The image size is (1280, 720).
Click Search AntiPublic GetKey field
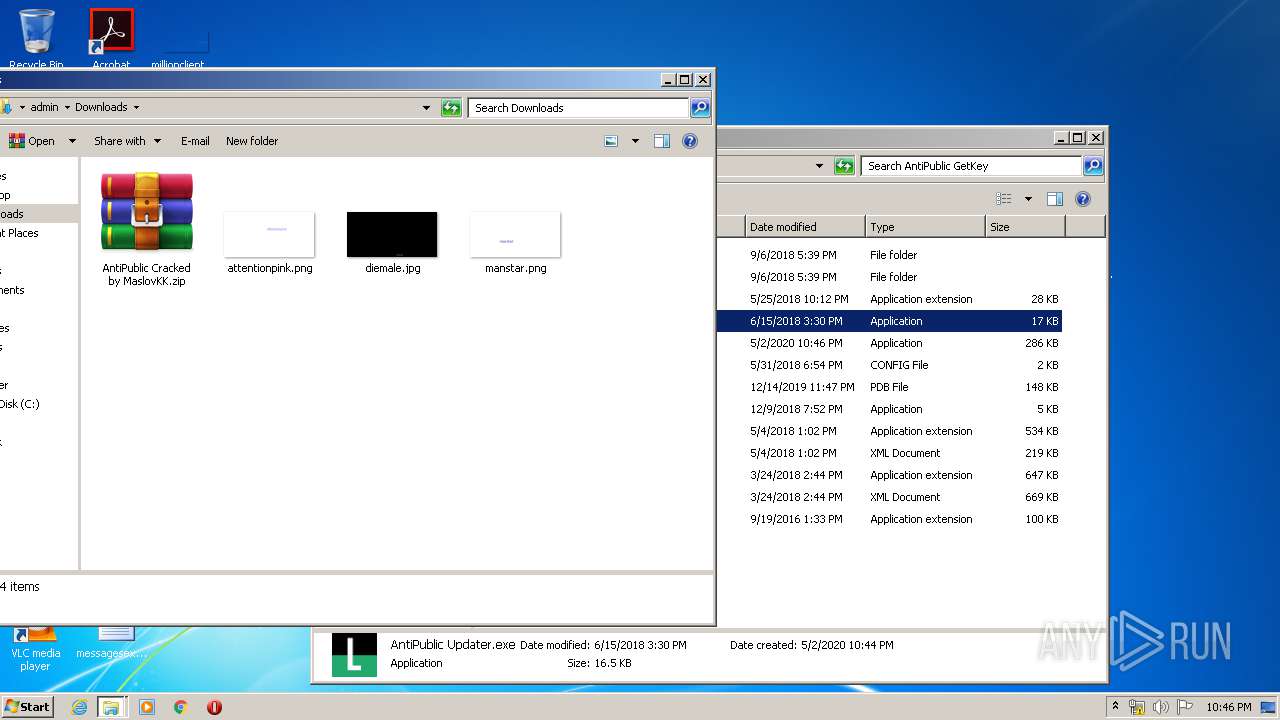click(972, 166)
